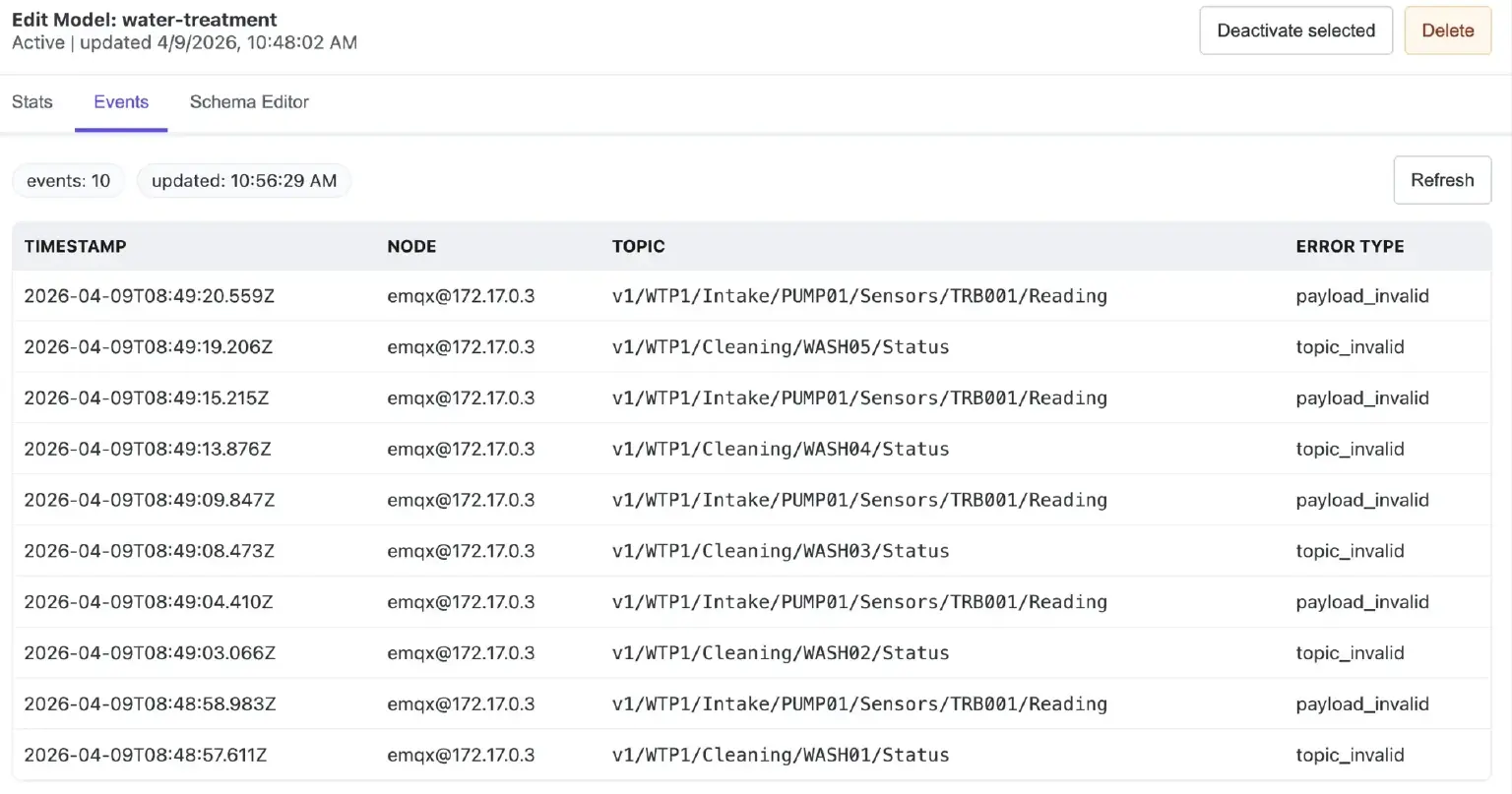Click TRB001/Reading topic in 08:49:15.215Z row

point(859,398)
